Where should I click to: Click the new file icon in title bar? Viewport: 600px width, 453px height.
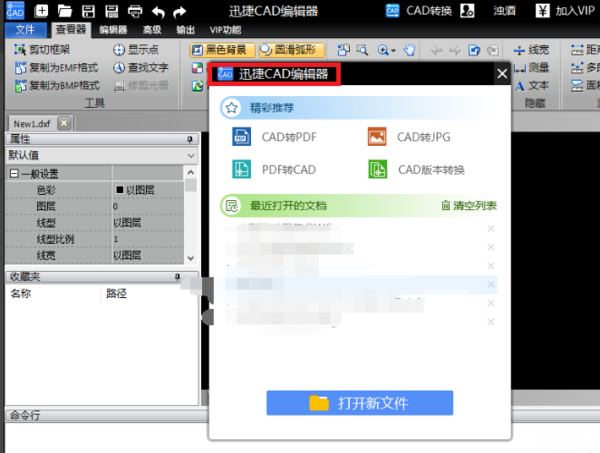[x=41, y=11]
